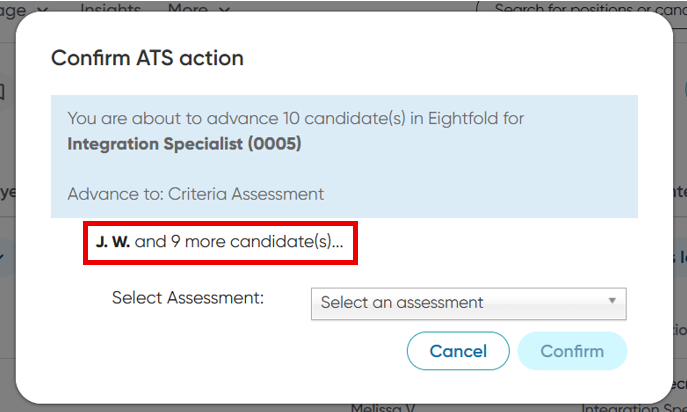Click the "advance 10 candidate(s) in Eightfold" message

coord(296,119)
